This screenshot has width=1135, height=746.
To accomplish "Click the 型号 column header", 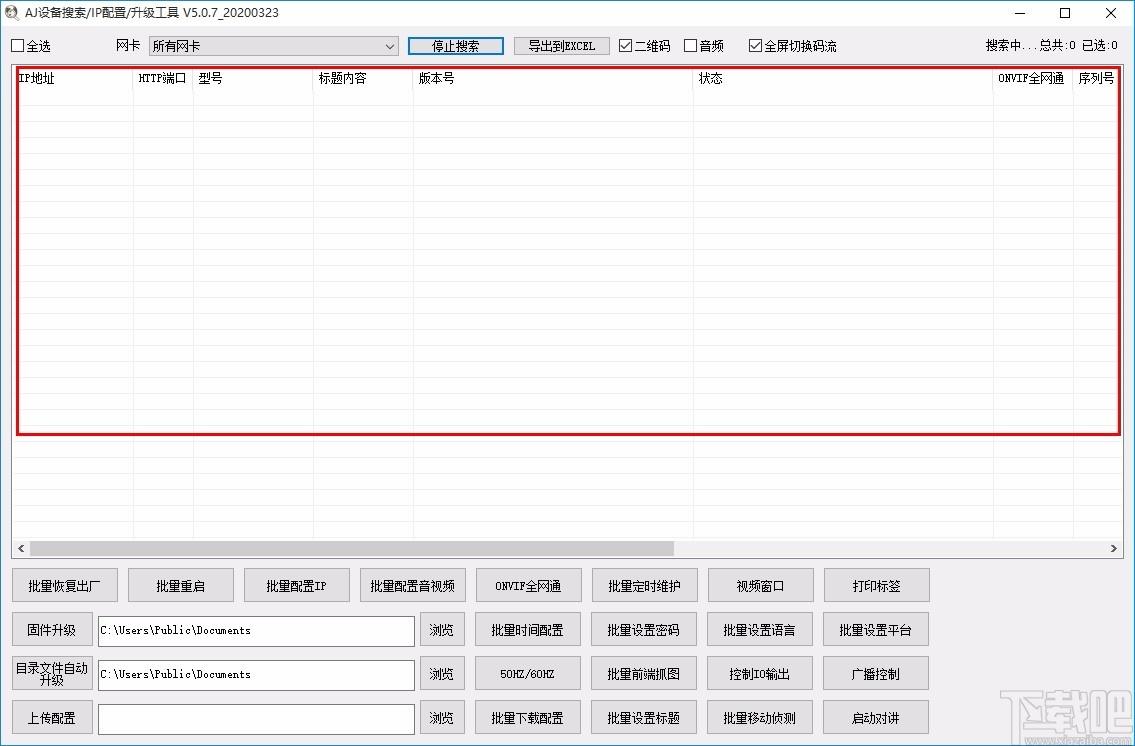I will pyautogui.click(x=253, y=78).
